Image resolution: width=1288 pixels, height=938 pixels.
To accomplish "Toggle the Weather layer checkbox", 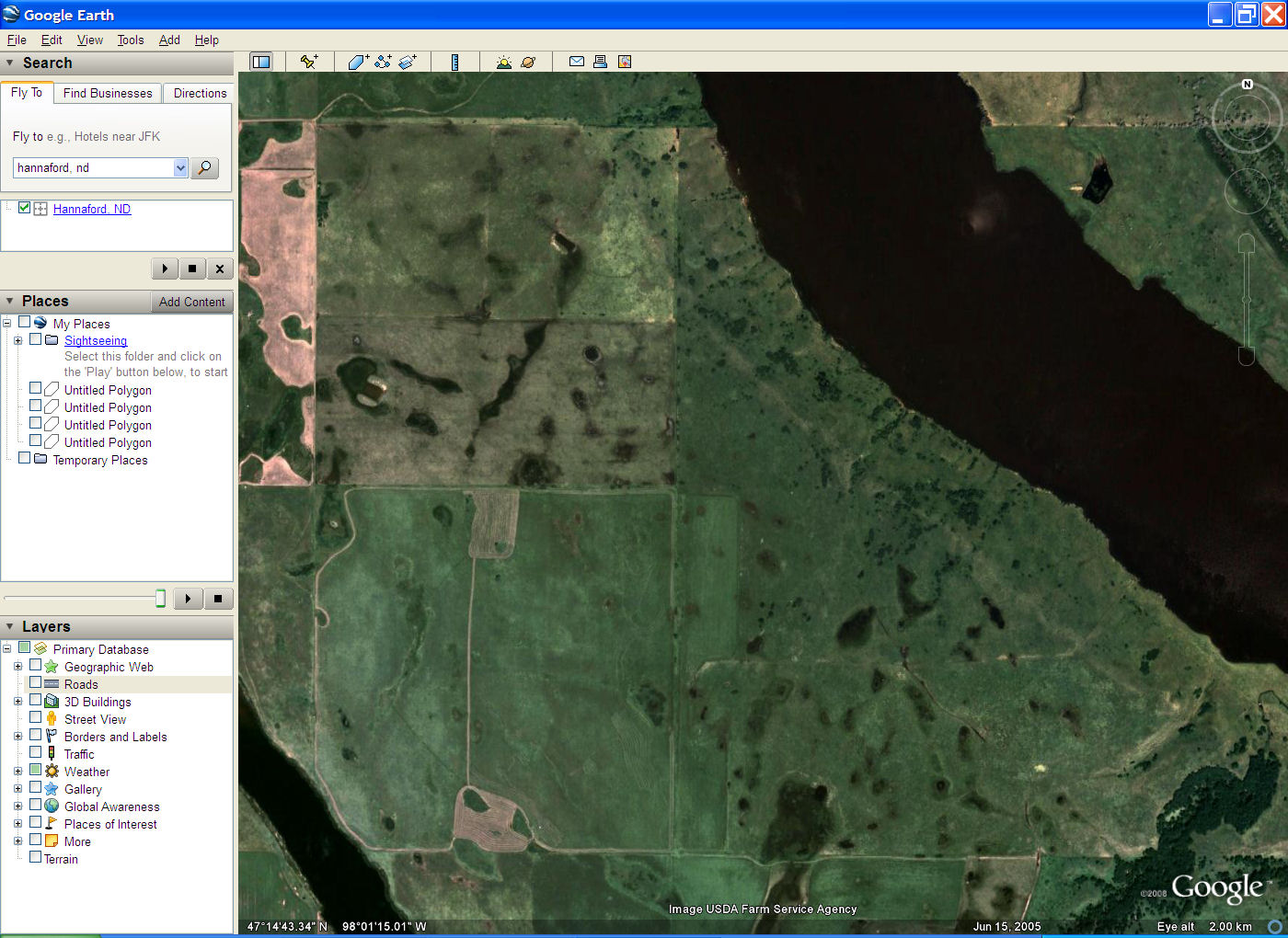I will click(x=35, y=770).
